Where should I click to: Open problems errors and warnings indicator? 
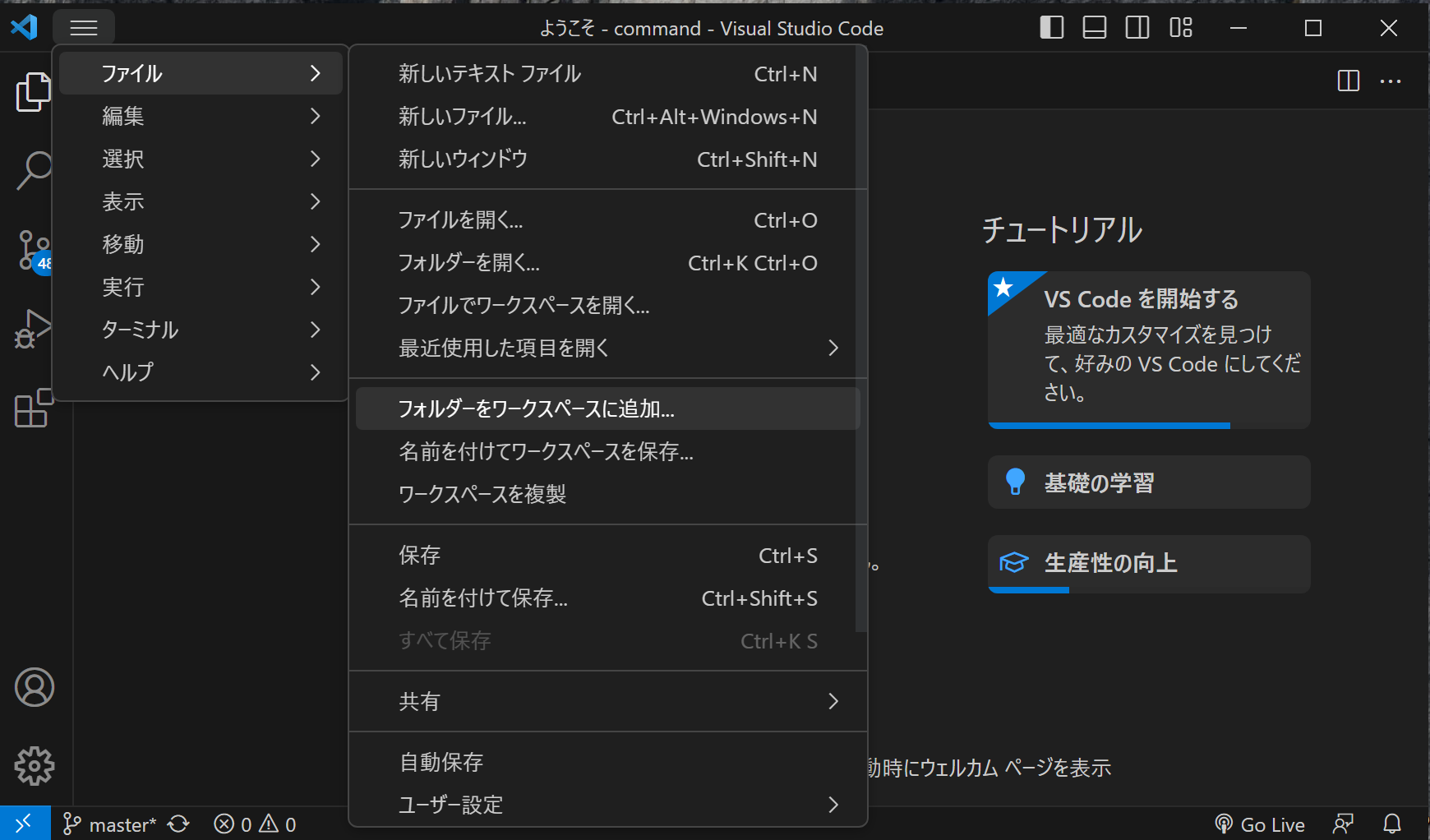tap(255, 824)
